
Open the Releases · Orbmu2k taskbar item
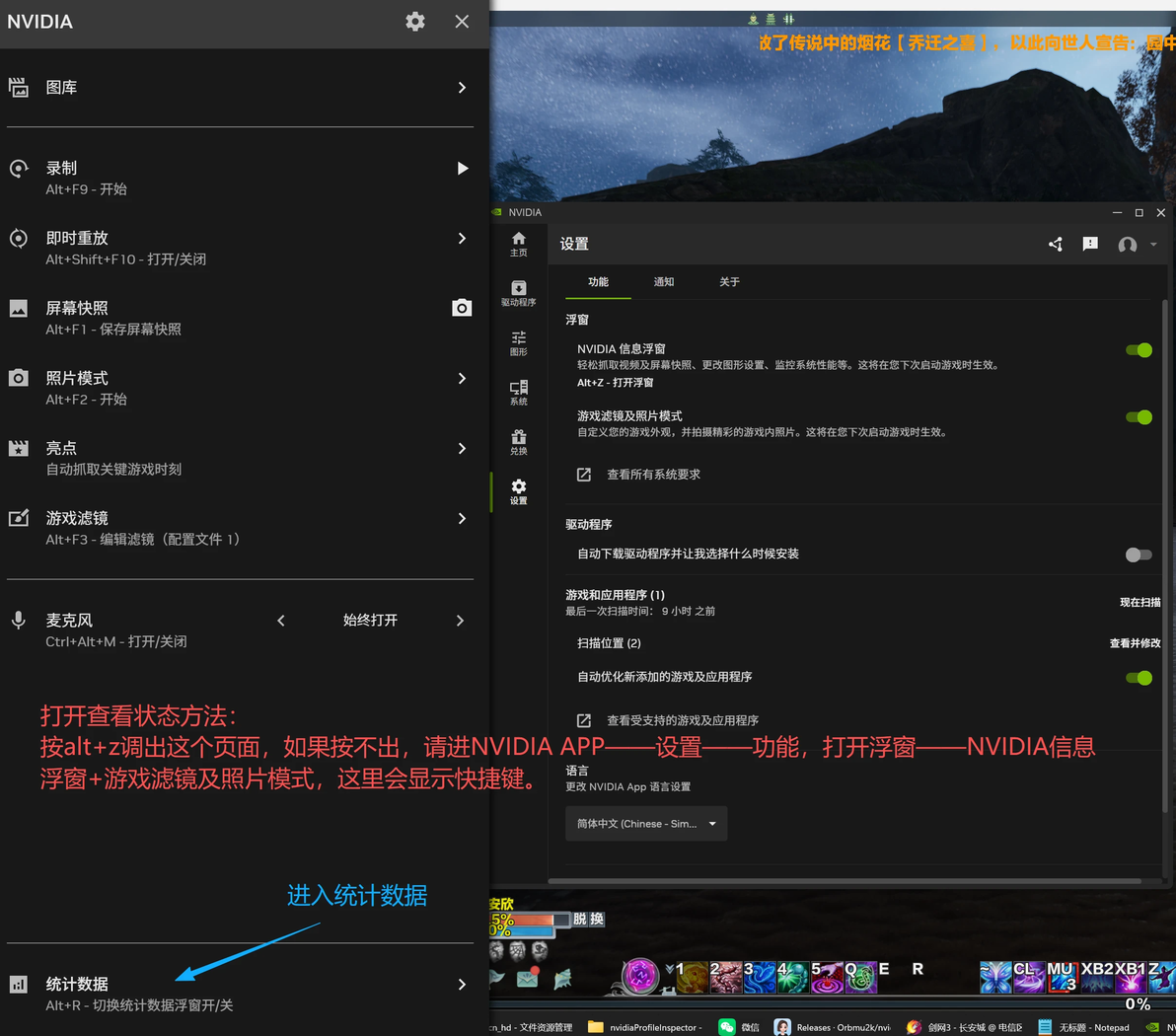coord(833,1027)
